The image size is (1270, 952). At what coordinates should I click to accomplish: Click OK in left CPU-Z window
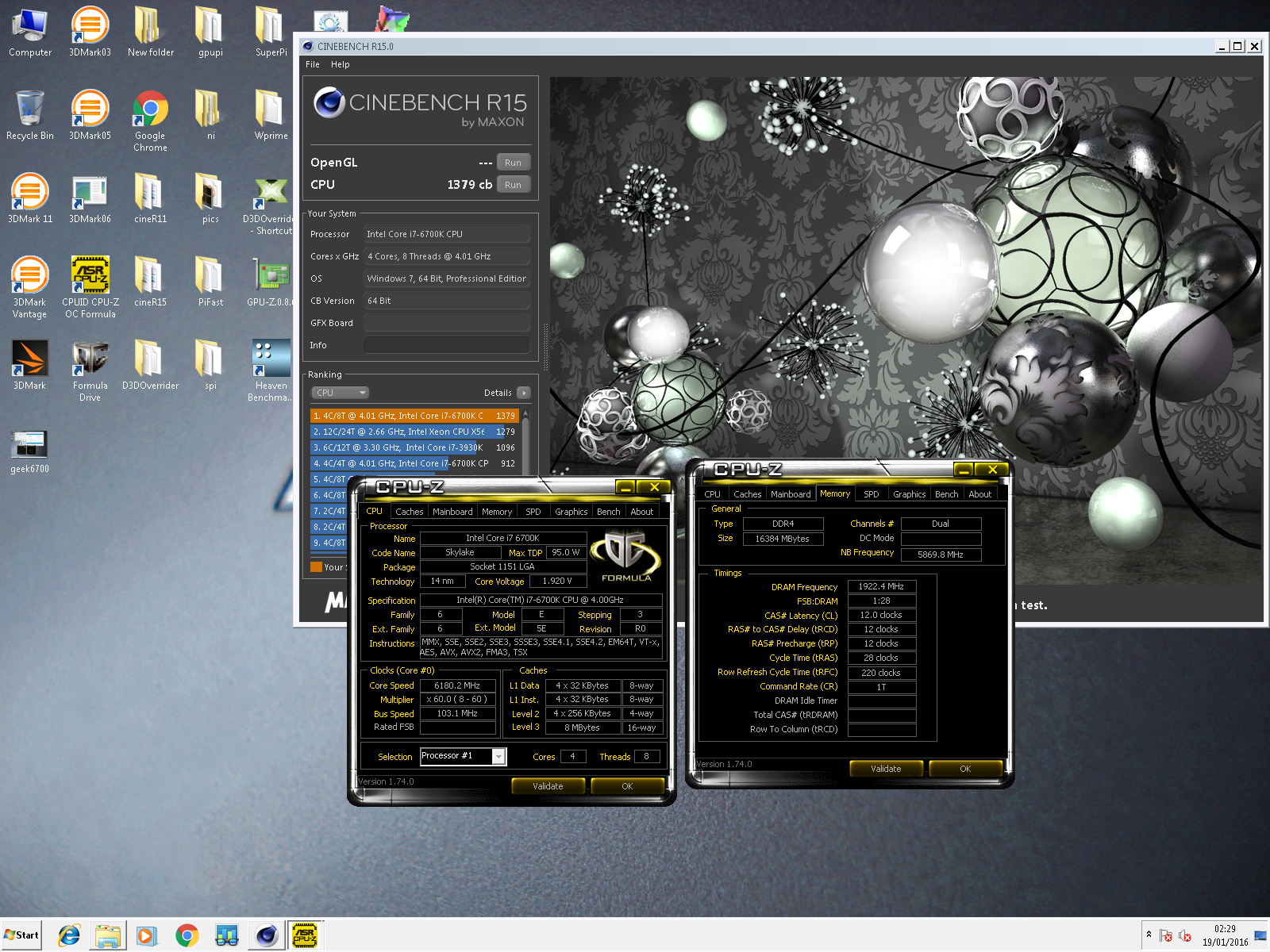627,786
